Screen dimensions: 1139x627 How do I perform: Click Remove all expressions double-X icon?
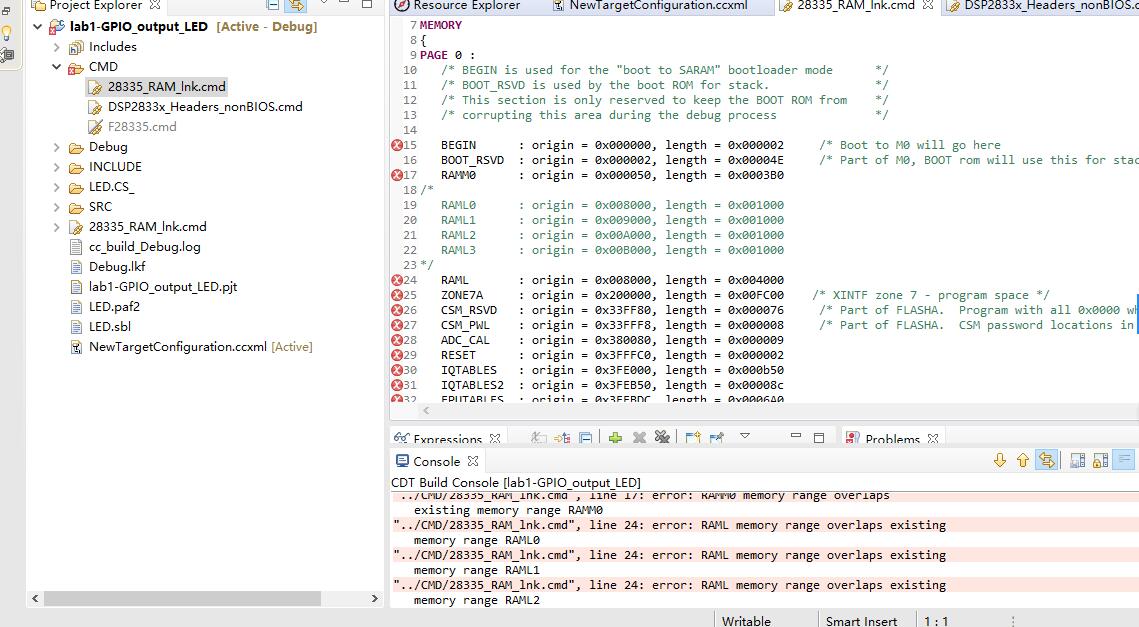point(662,437)
